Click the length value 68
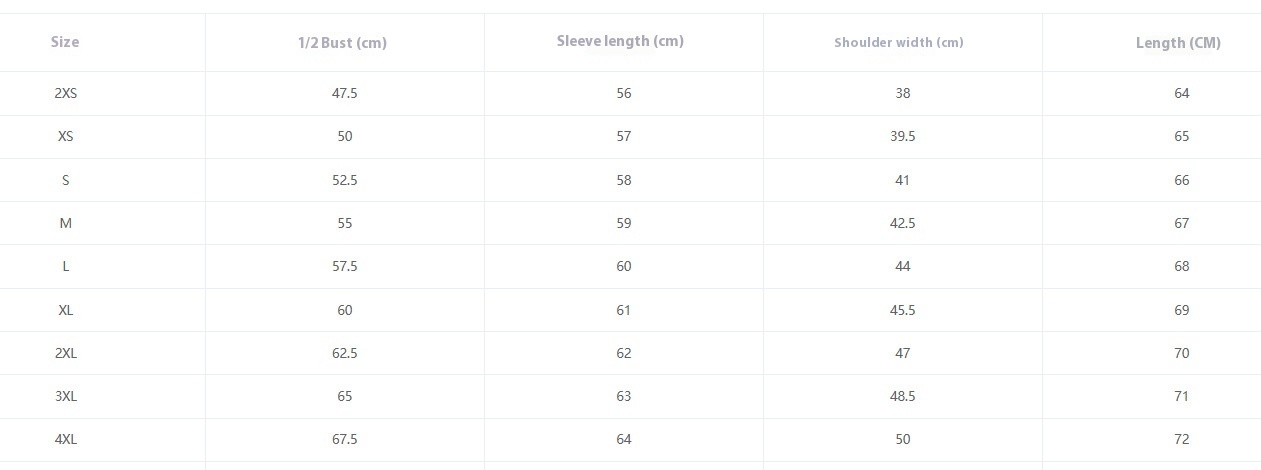 [1182, 266]
